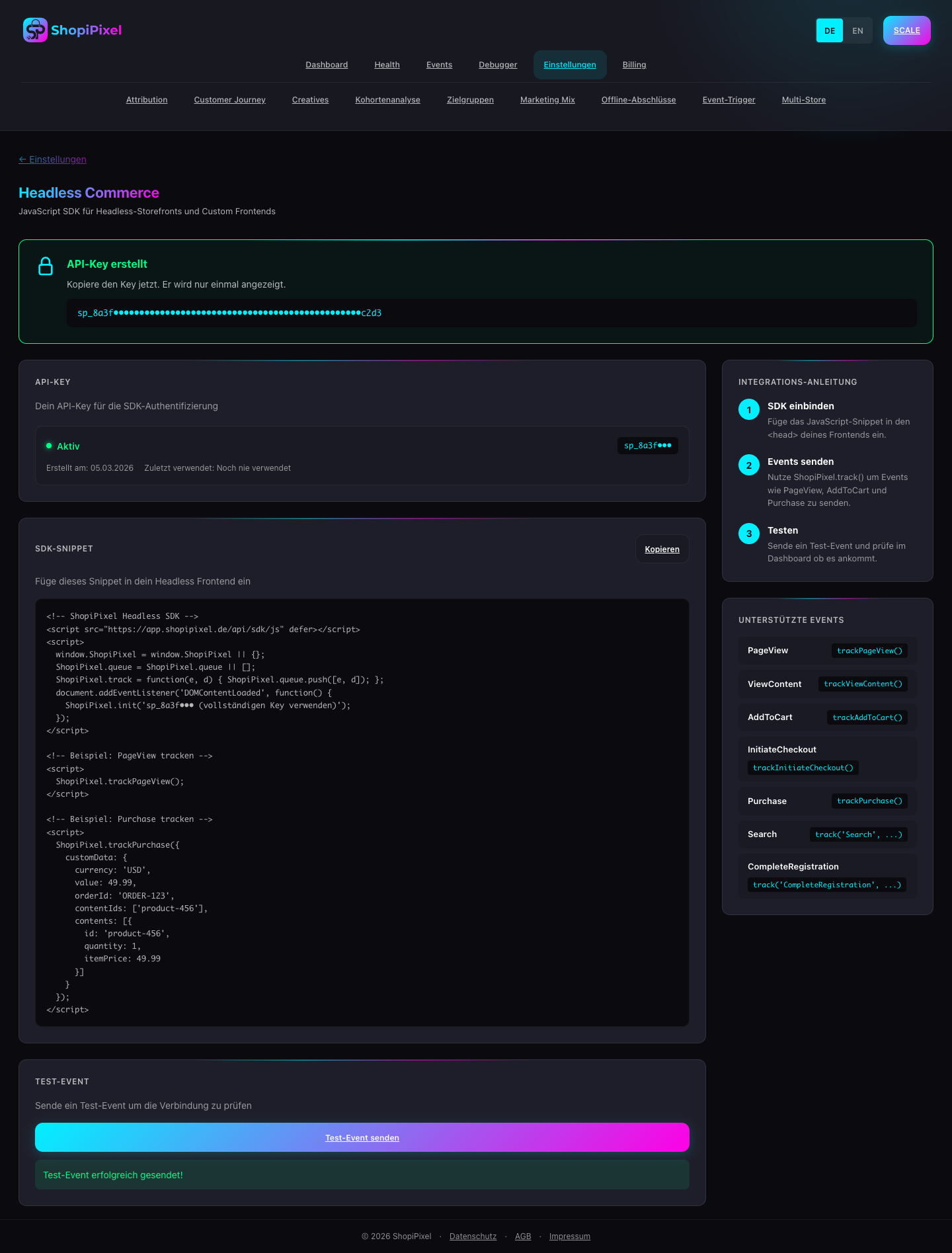Image resolution: width=952 pixels, height=1253 pixels.
Task: Click Erstellt am: 05.03.2026 text
Action: tap(90, 468)
